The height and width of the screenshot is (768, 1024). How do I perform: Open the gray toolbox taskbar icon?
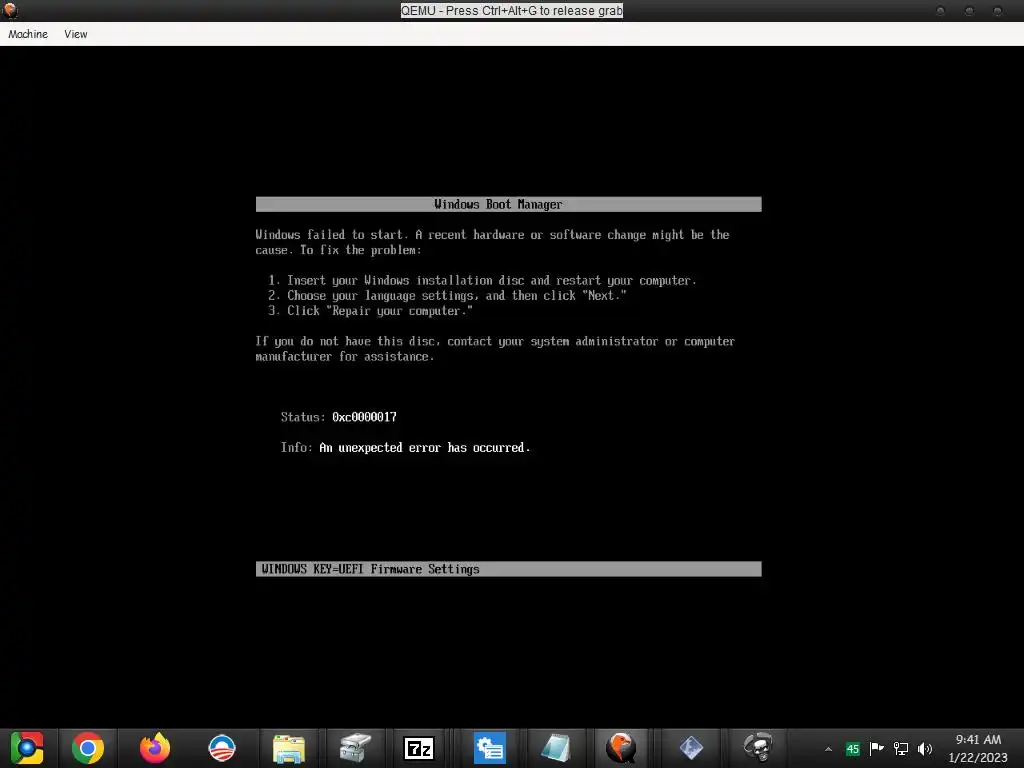pos(355,748)
